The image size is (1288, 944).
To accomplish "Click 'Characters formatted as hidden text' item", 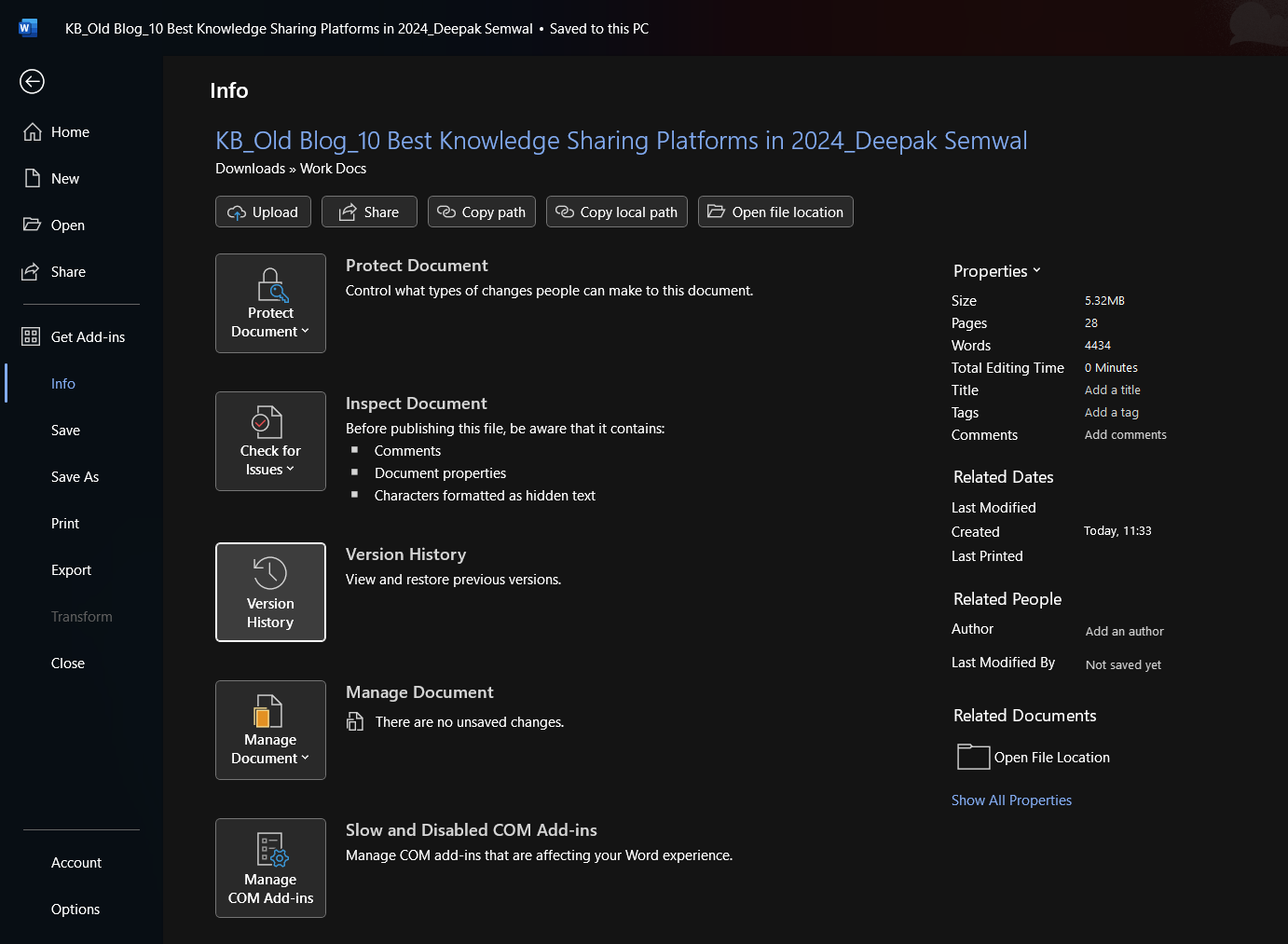I will 485,496.
